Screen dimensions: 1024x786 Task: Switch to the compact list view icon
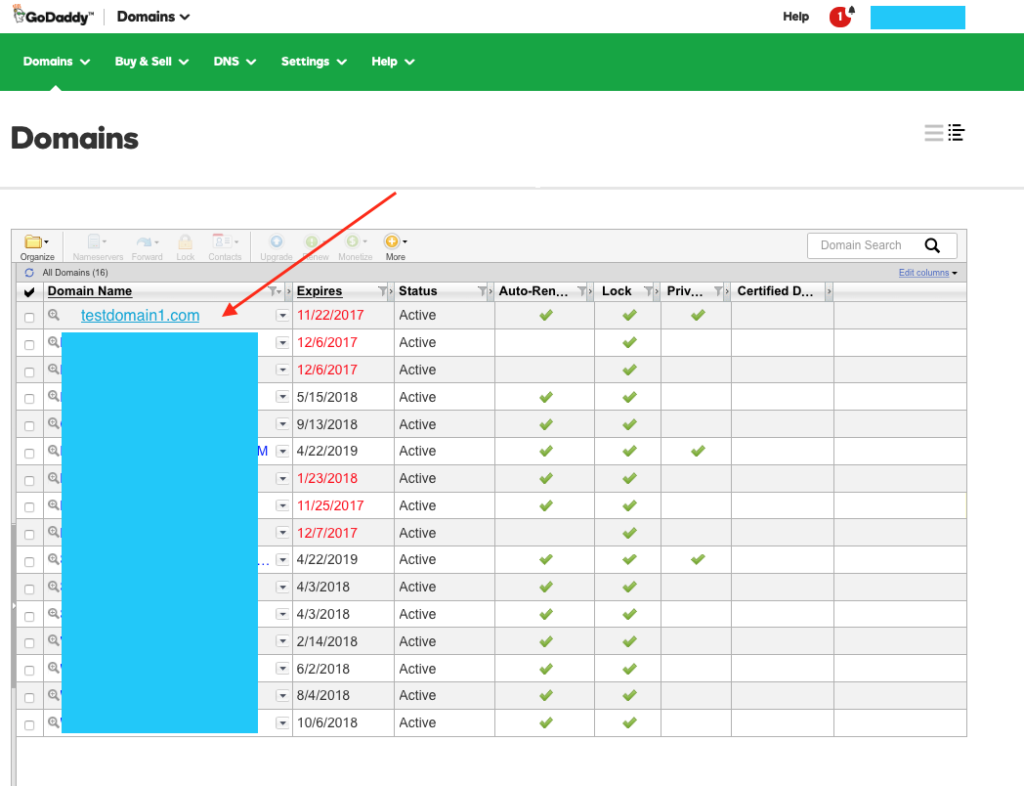[x=934, y=133]
